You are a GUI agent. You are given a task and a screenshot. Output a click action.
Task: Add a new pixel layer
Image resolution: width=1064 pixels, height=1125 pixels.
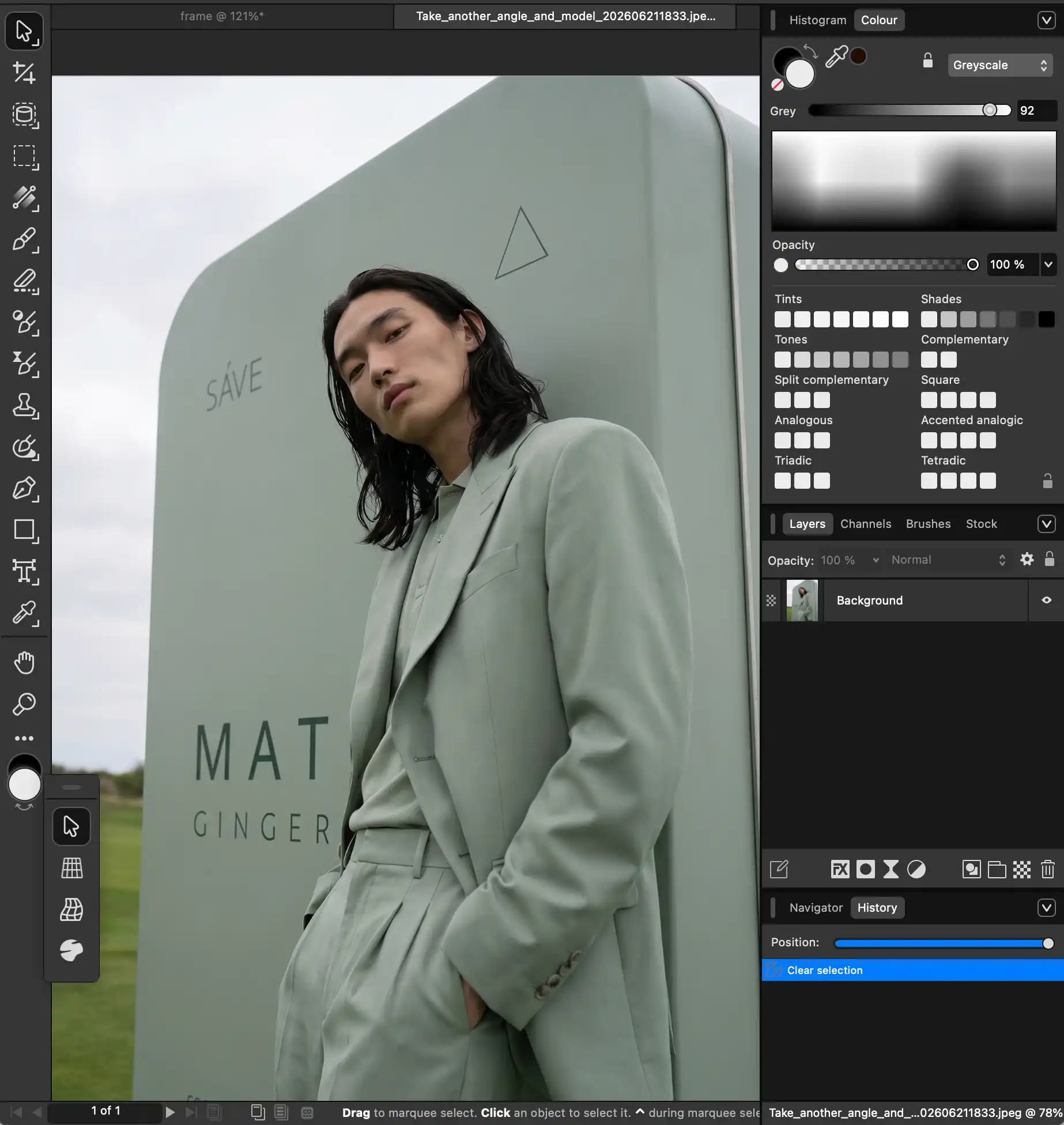1022,869
